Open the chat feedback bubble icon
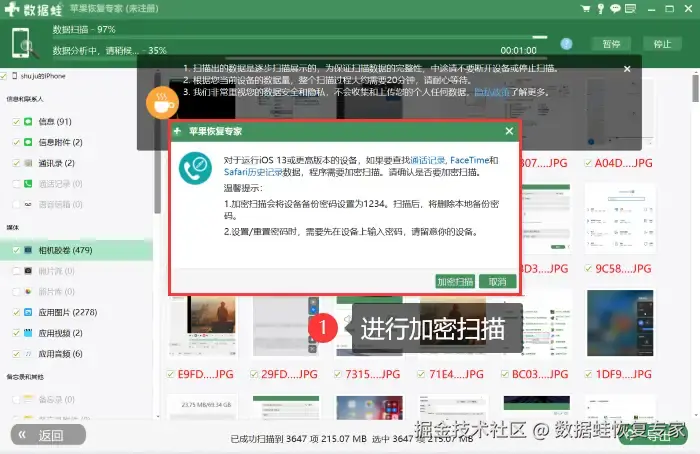 click(x=615, y=8)
